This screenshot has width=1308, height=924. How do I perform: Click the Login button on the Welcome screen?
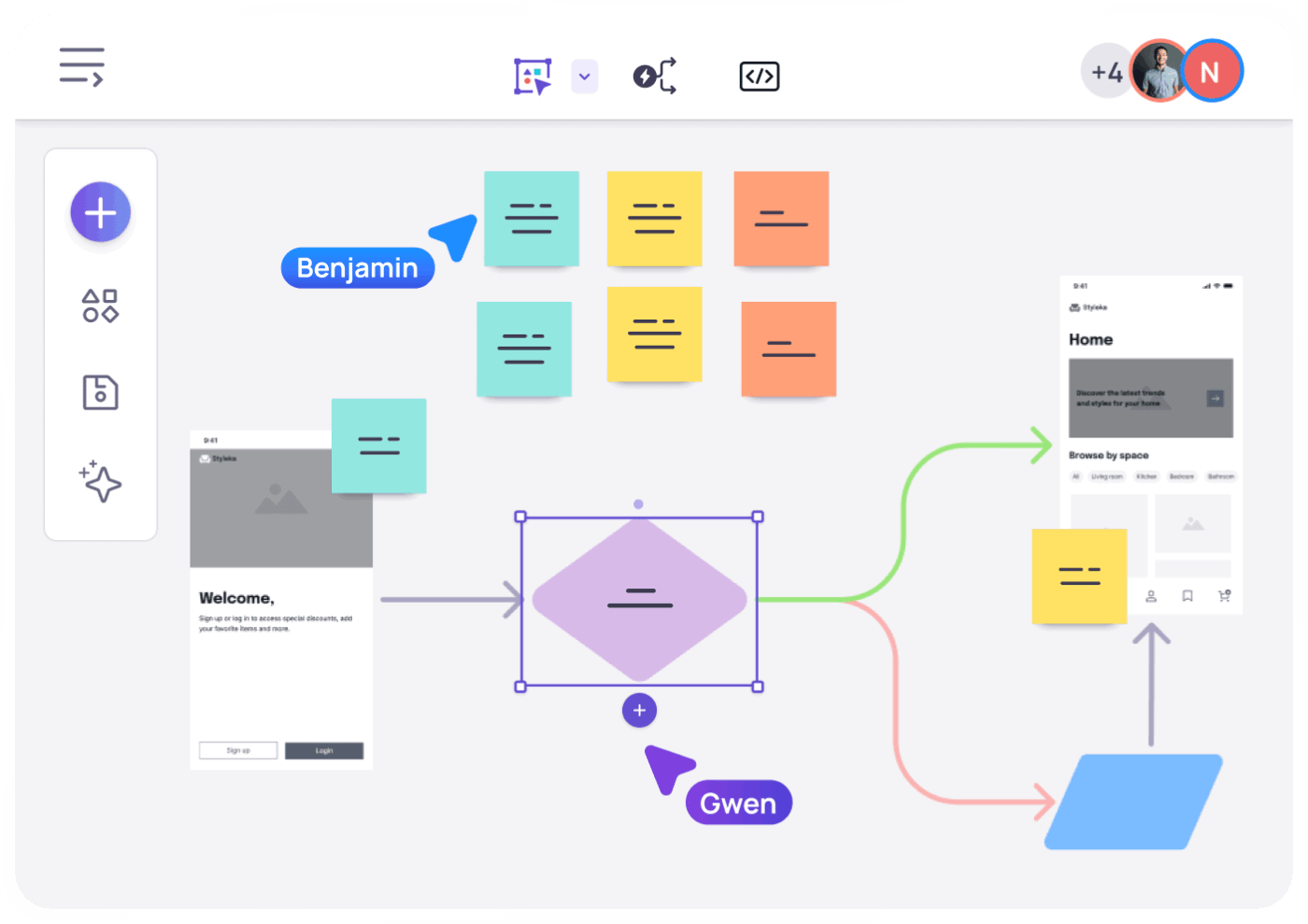[x=324, y=750]
